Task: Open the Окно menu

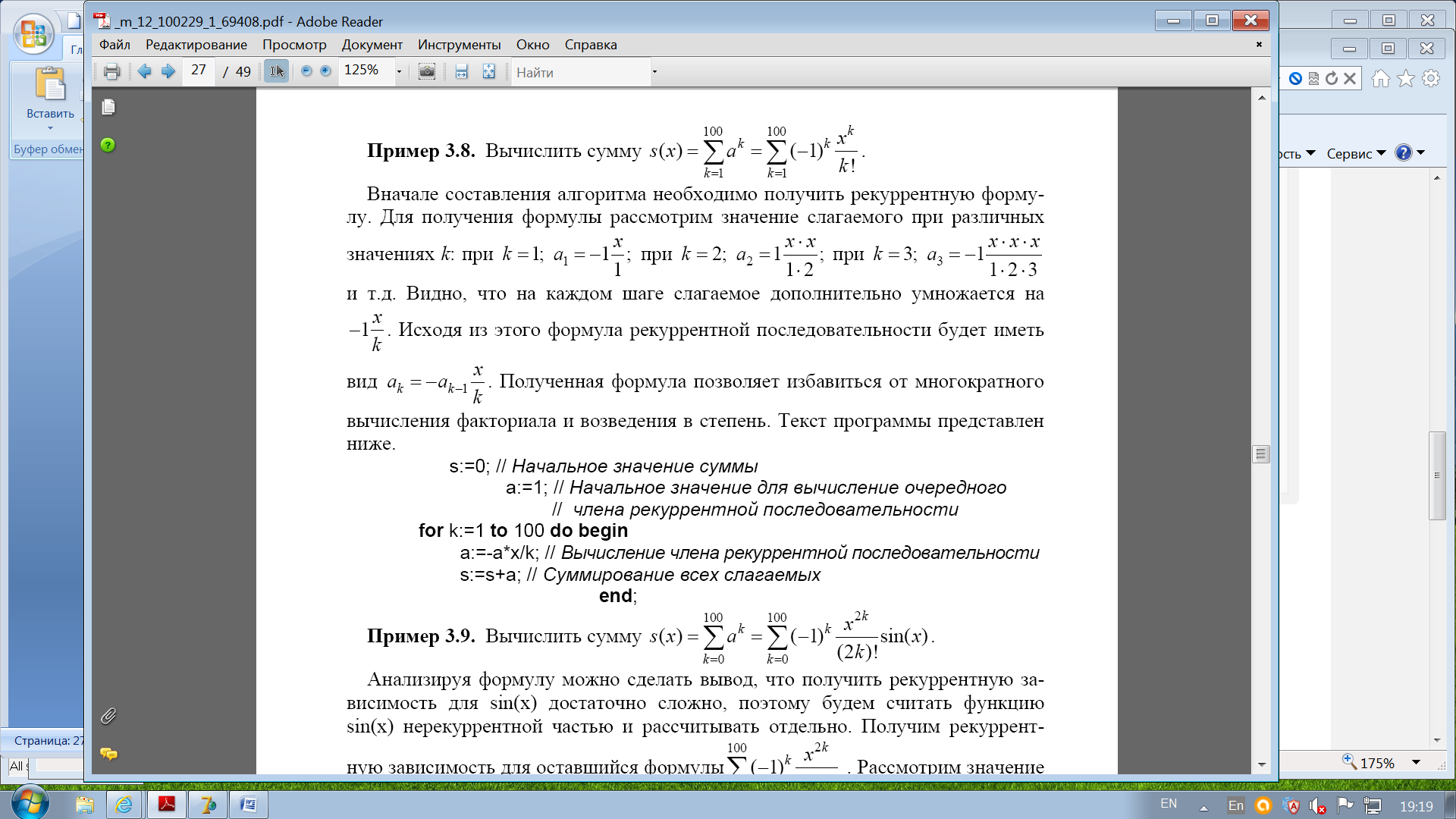Action: tap(533, 45)
